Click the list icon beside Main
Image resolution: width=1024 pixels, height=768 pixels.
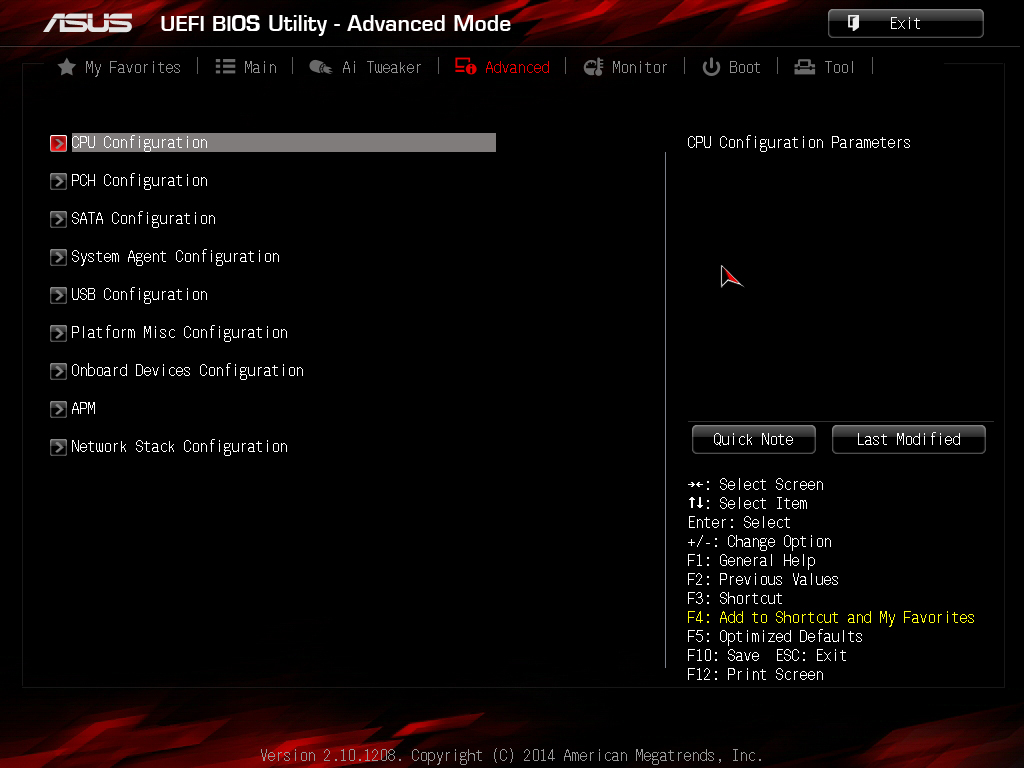tap(225, 67)
